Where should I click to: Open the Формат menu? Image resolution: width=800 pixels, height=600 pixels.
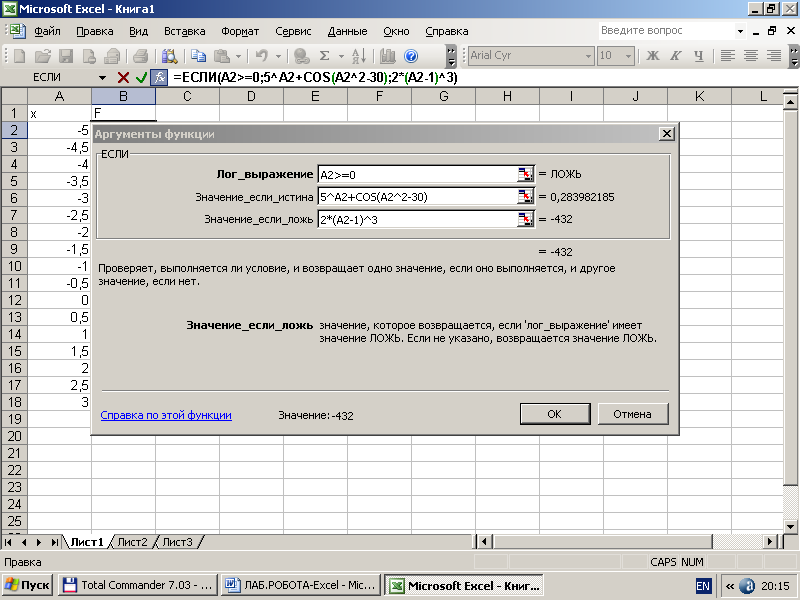tap(240, 31)
